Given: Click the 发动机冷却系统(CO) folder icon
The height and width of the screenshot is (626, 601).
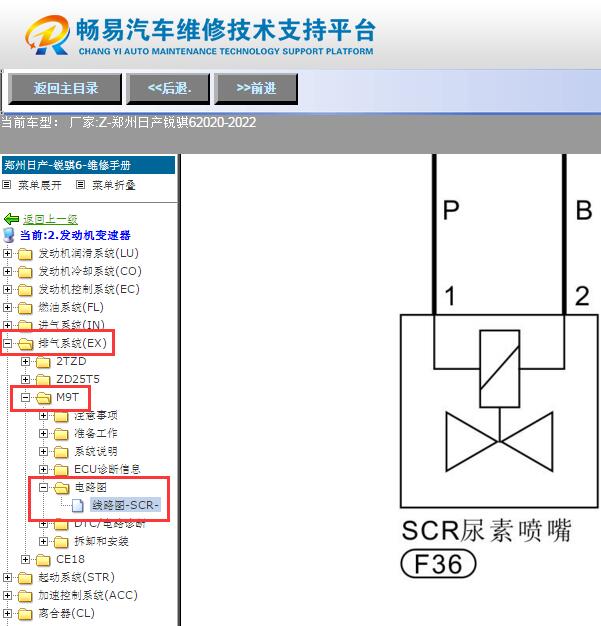Looking at the screenshot, I should 25,272.
